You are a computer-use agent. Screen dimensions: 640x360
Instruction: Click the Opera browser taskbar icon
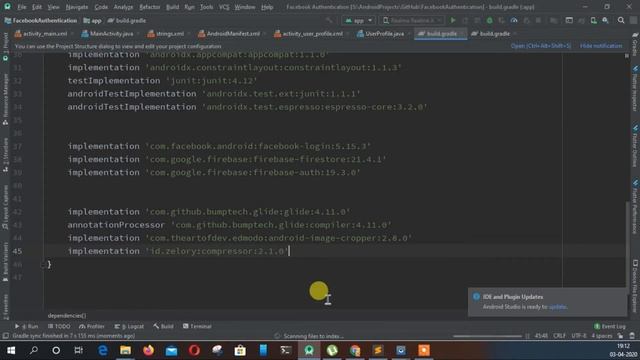point(194,350)
